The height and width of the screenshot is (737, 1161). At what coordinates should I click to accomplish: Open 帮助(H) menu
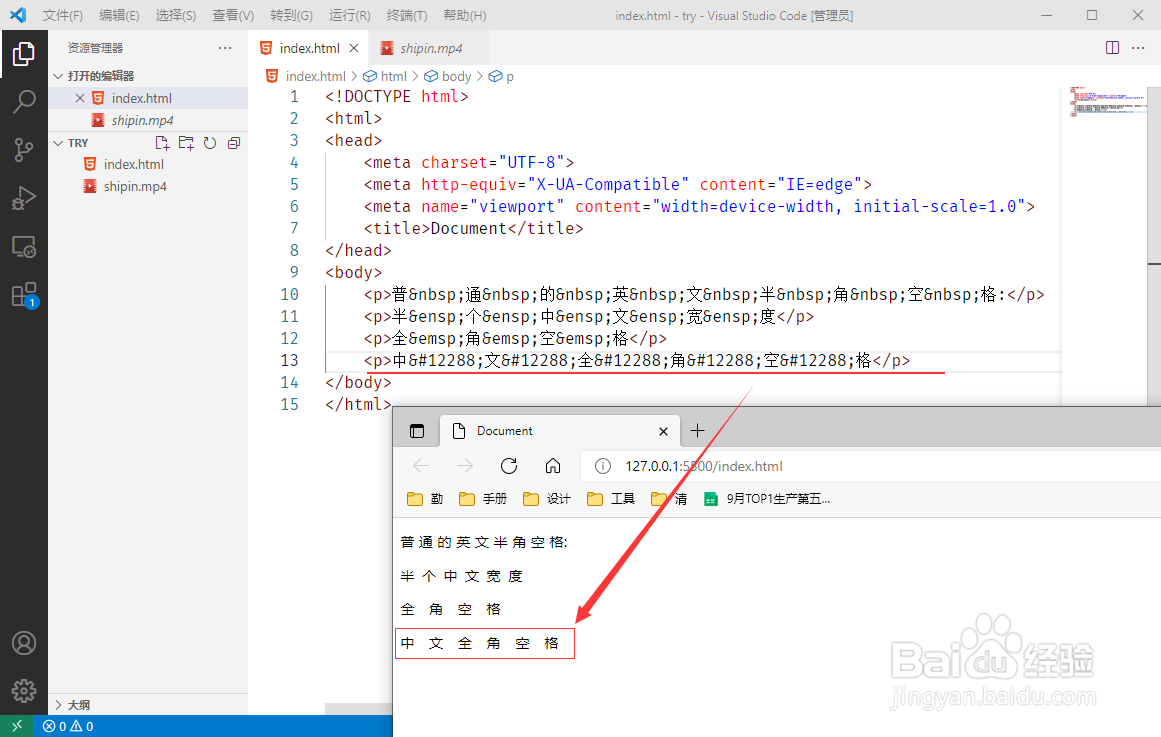464,16
